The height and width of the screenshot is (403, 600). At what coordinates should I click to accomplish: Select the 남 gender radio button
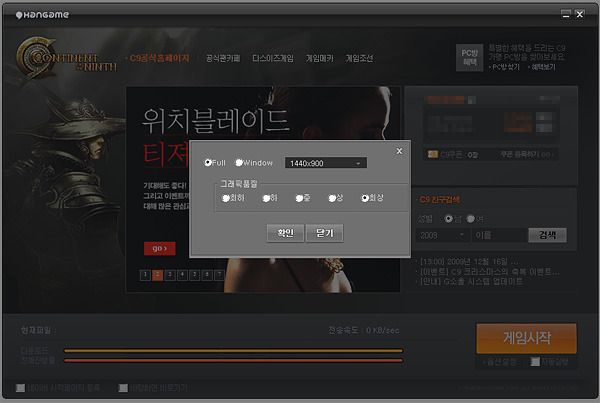448,219
